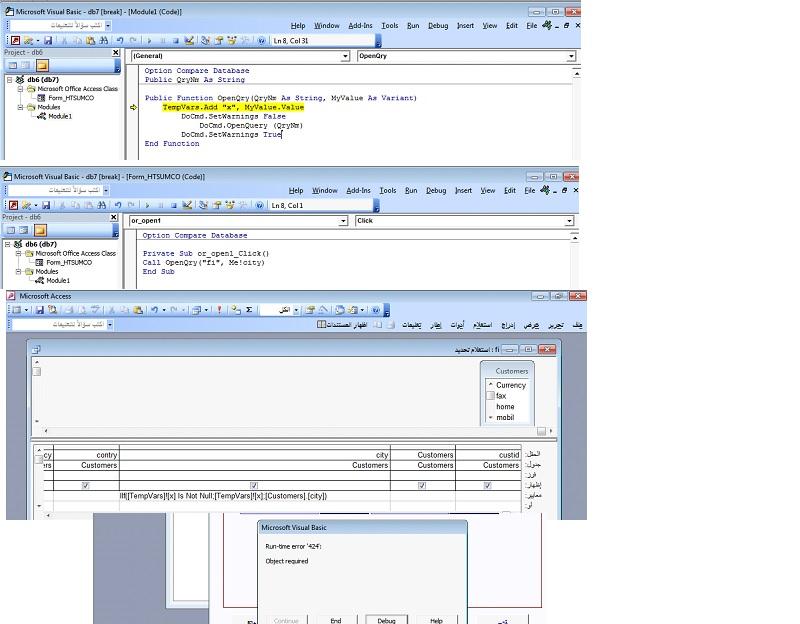800x624 pixels.
Task: Toggle Show checkbox in the custid column
Action: [x=488, y=486]
